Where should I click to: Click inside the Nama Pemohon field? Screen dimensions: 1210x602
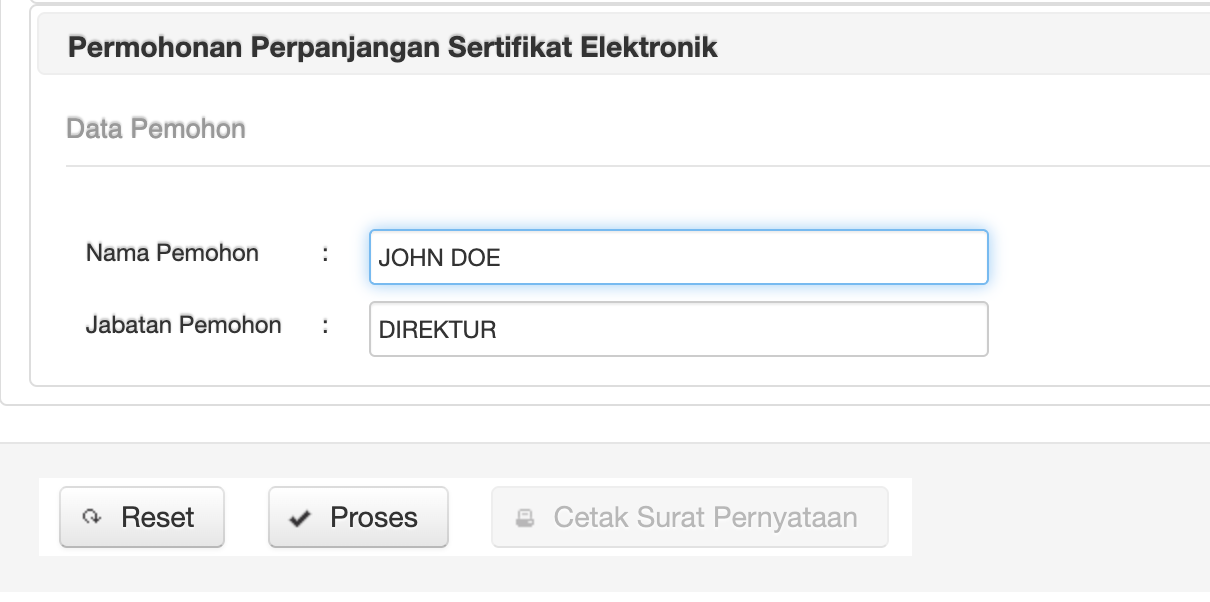pyautogui.click(x=678, y=257)
